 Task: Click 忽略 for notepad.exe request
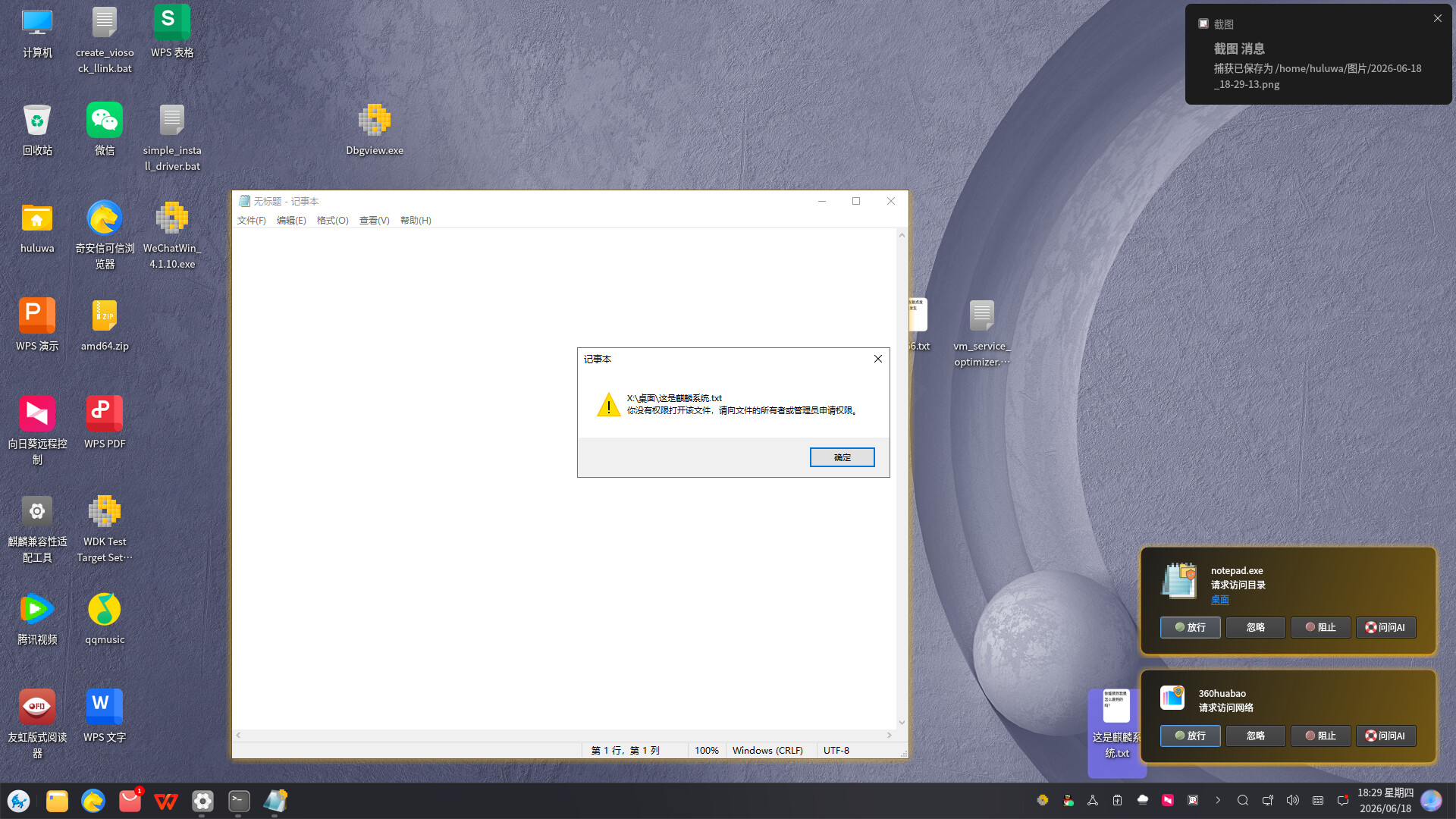pyautogui.click(x=1255, y=627)
